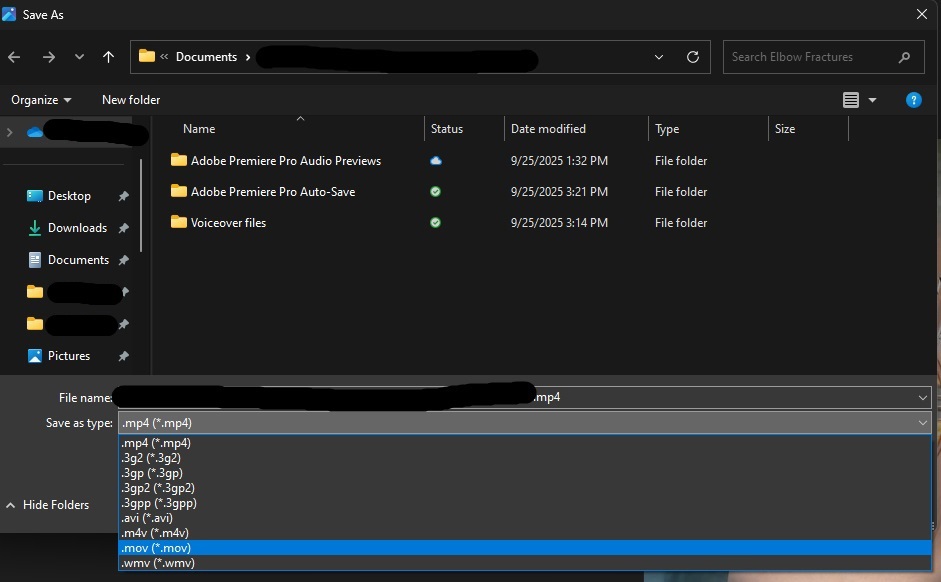Click the Documents breadcrumb in address bar
941x582 pixels.
pos(206,57)
